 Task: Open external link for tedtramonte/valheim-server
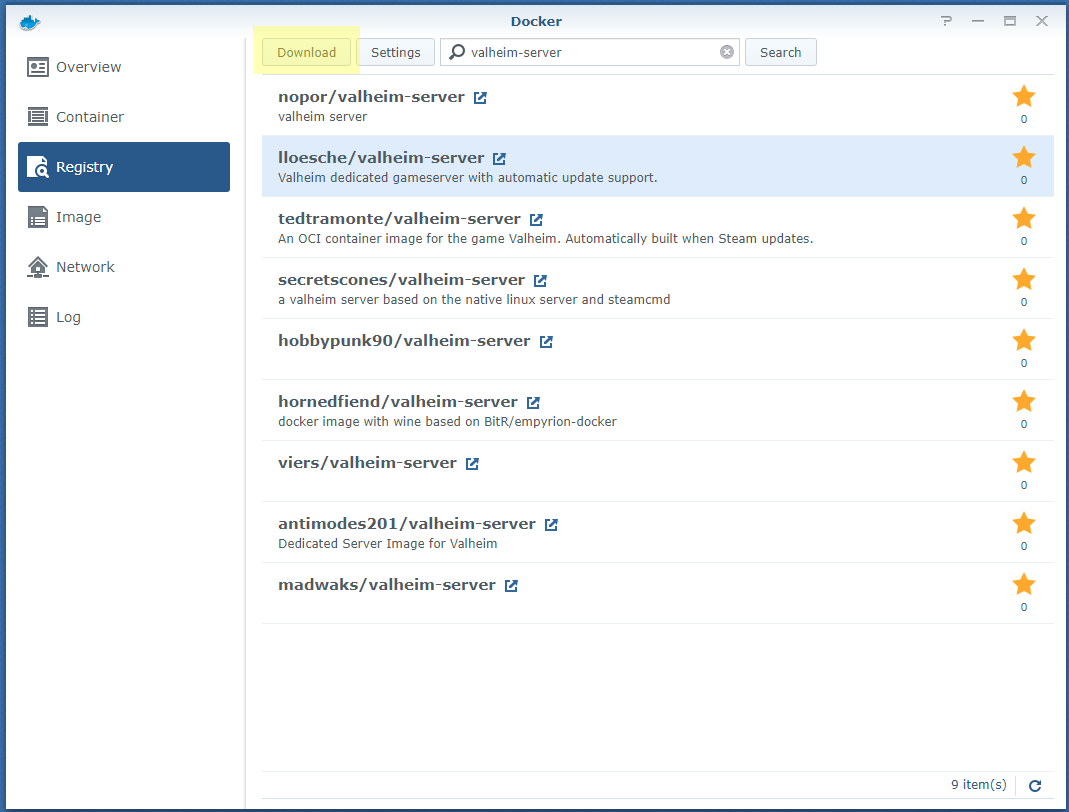pos(536,220)
